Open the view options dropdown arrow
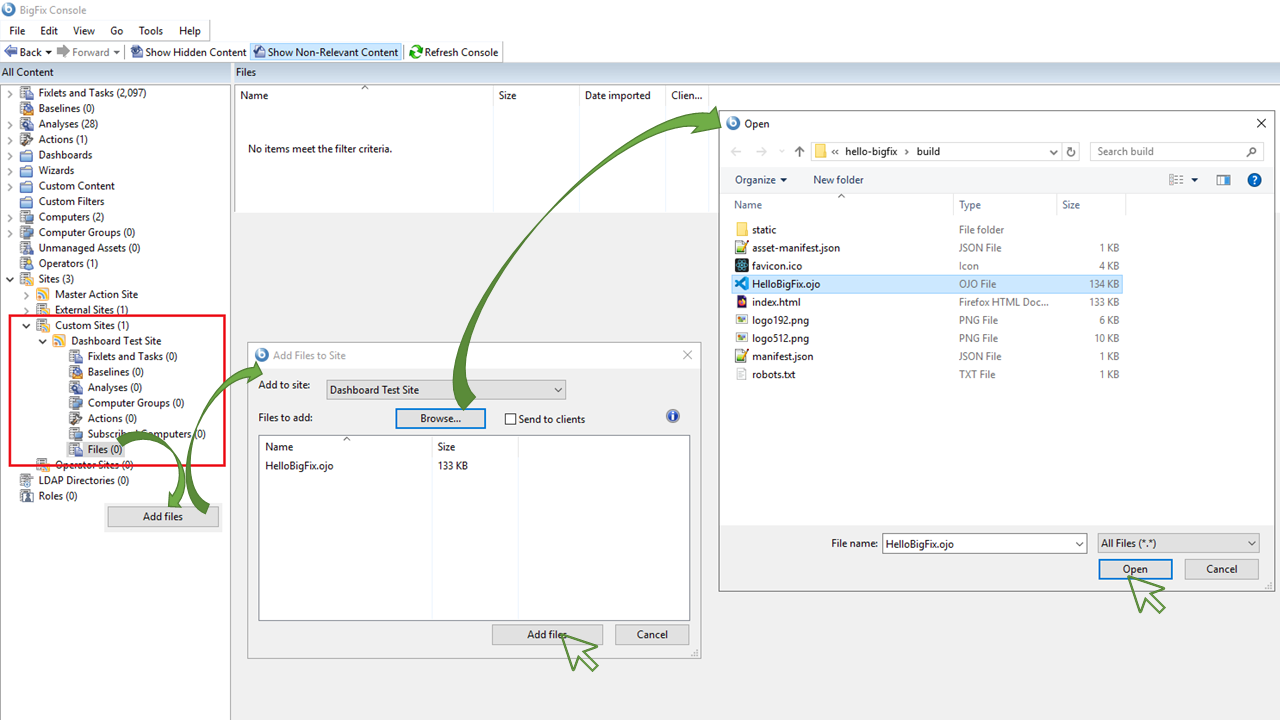This screenshot has width=1280, height=720. pos(1195,180)
